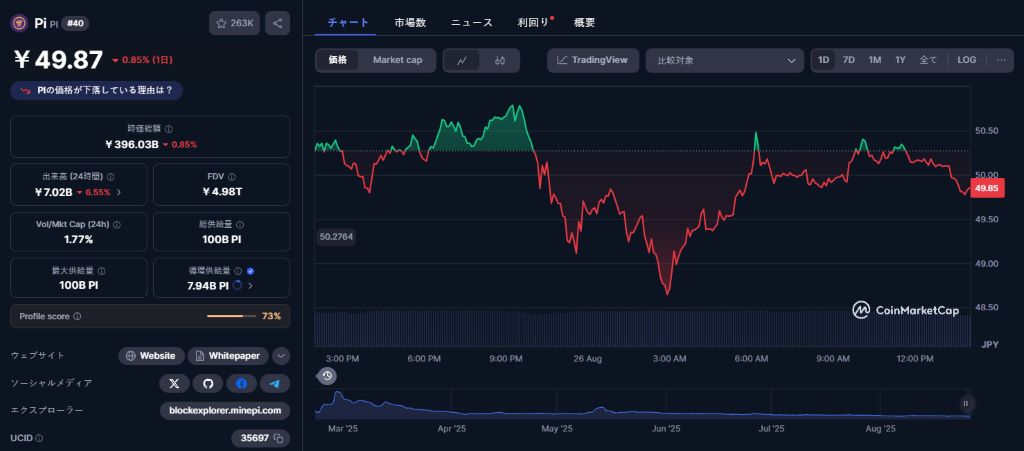The image size is (1024, 451).
Task: Open the Whitepaper link button
Action: pyautogui.click(x=229, y=356)
